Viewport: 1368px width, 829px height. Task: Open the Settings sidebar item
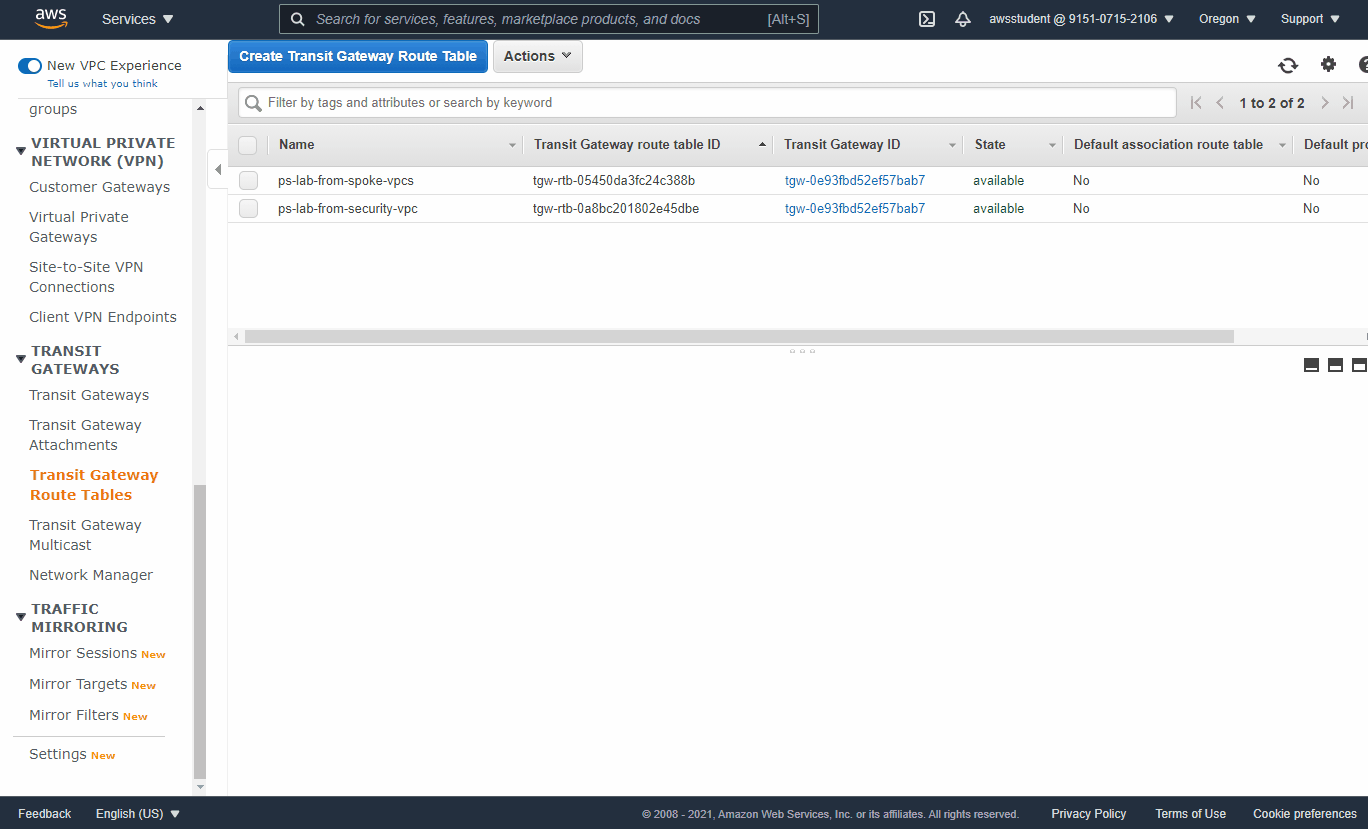[58, 754]
